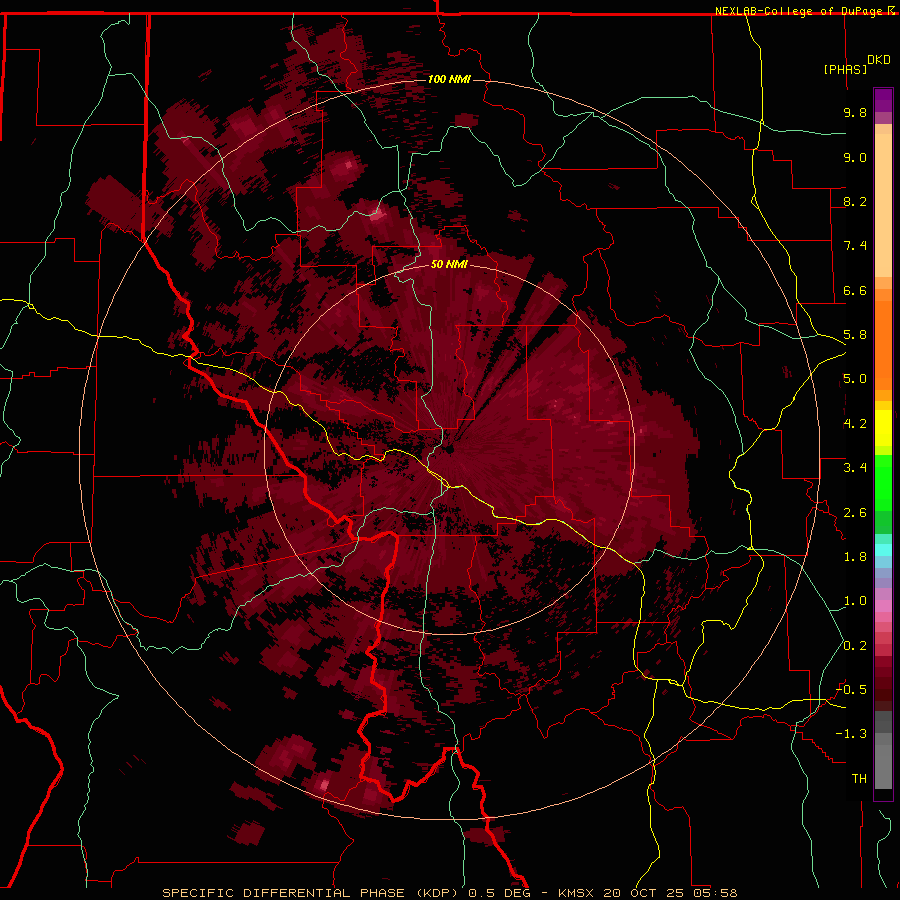Click the 50 NMI range ring label
The width and height of the screenshot is (900, 900).
click(449, 265)
